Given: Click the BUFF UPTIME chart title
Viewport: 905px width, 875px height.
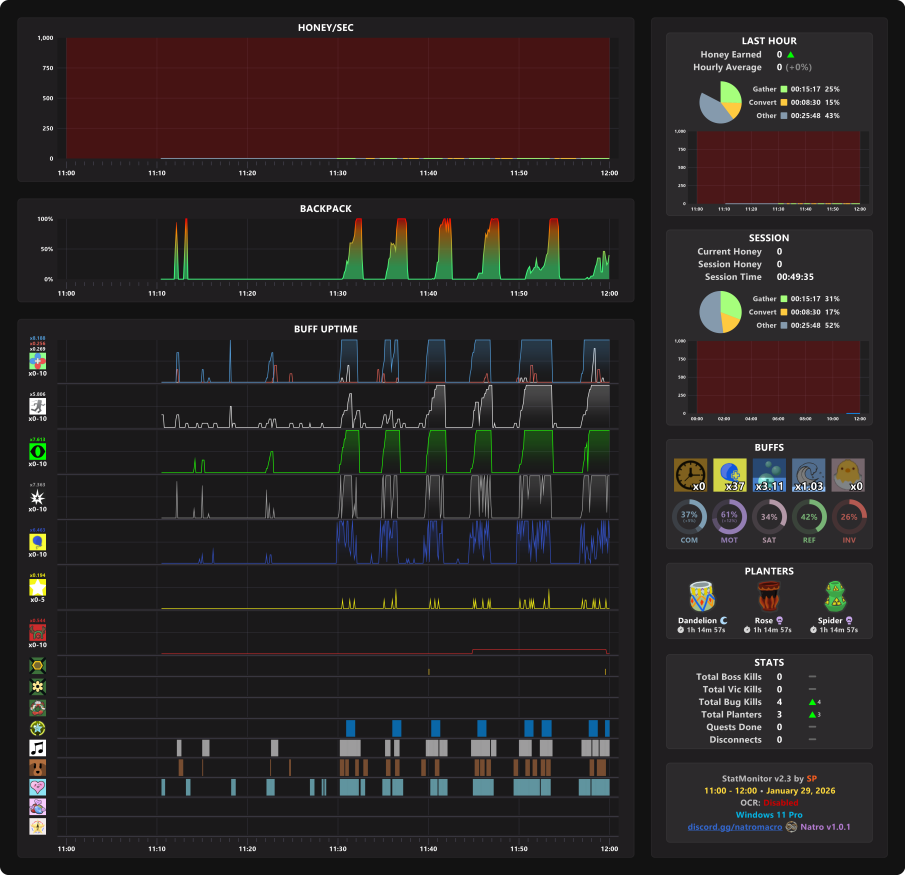Looking at the screenshot, I should tap(326, 329).
